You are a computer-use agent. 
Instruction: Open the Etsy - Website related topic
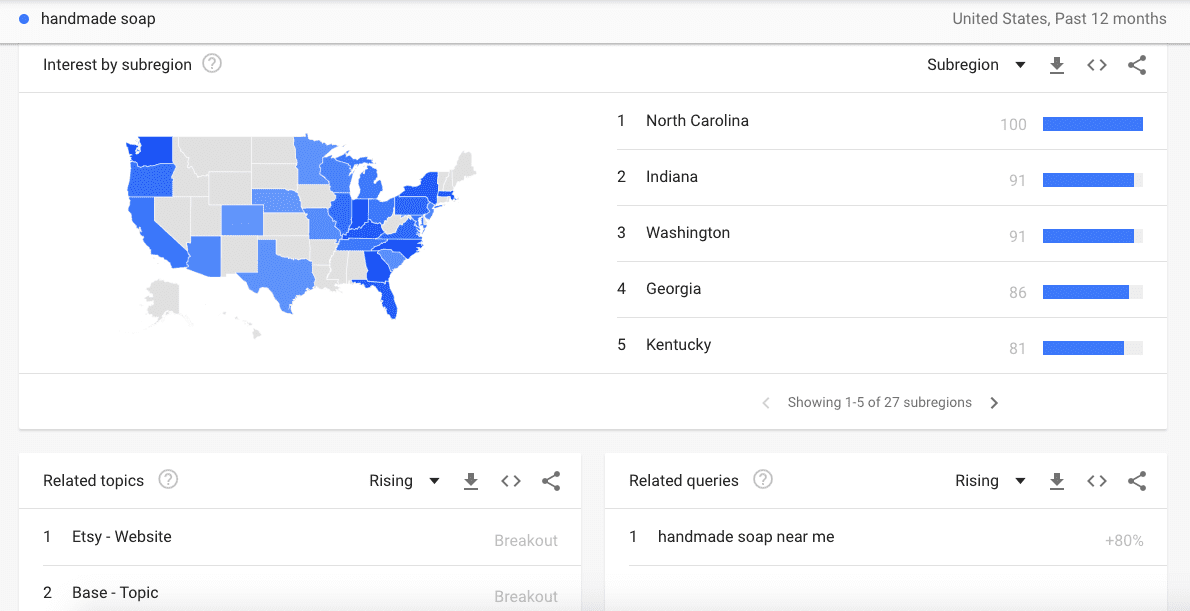click(122, 537)
